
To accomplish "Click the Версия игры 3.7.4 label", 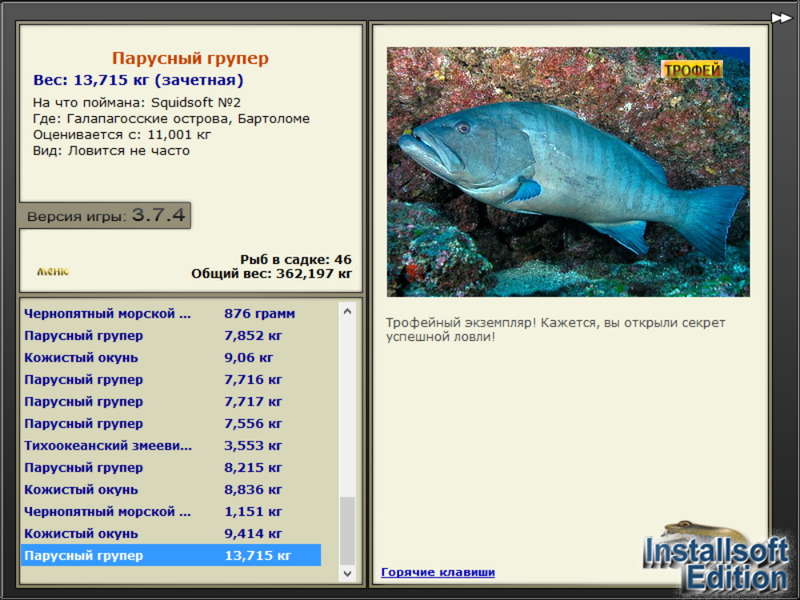I will [105, 215].
